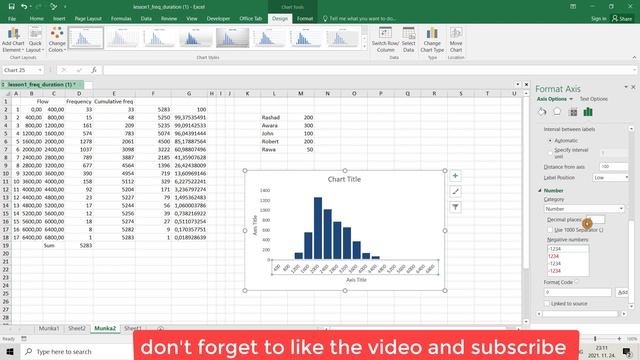The height and width of the screenshot is (360, 640).
Task: Open Add Chart Element menu
Action: [x=13, y=40]
